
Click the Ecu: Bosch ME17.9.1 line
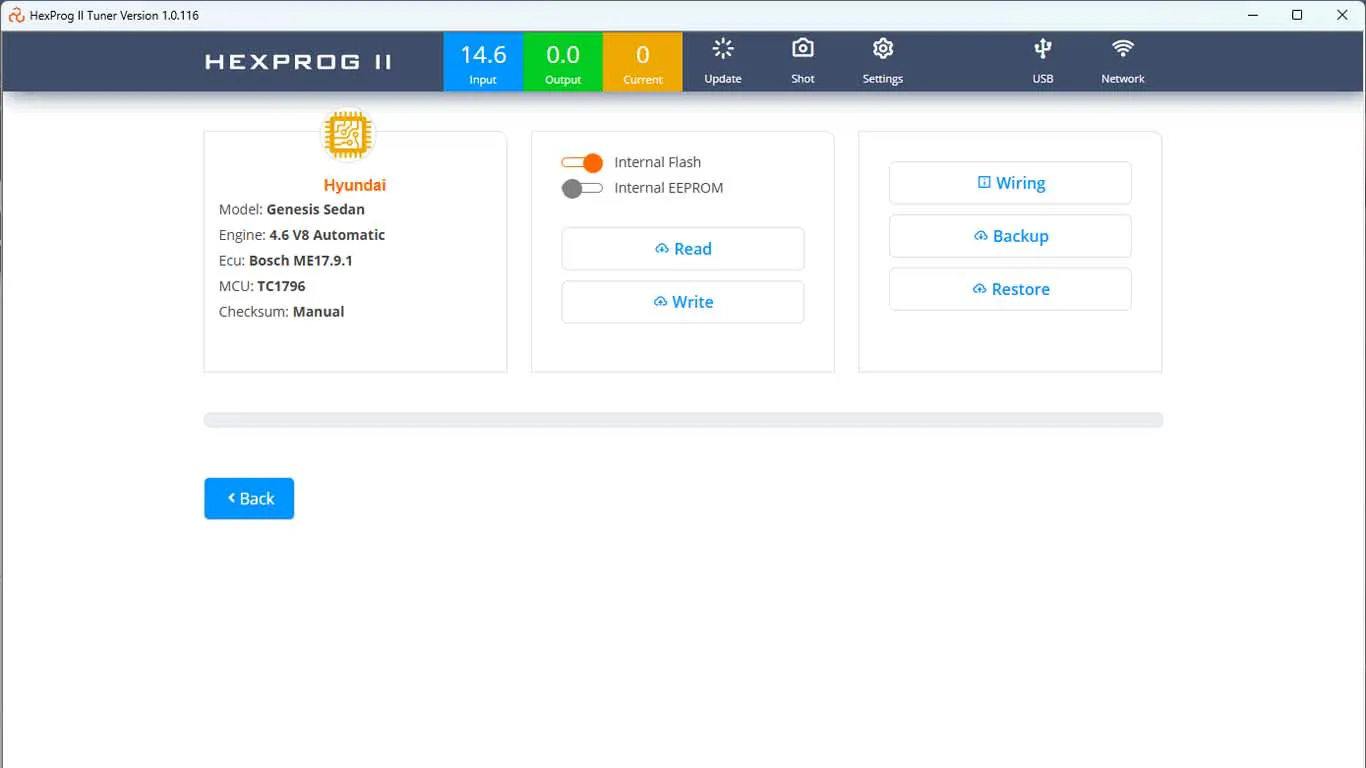(x=286, y=260)
